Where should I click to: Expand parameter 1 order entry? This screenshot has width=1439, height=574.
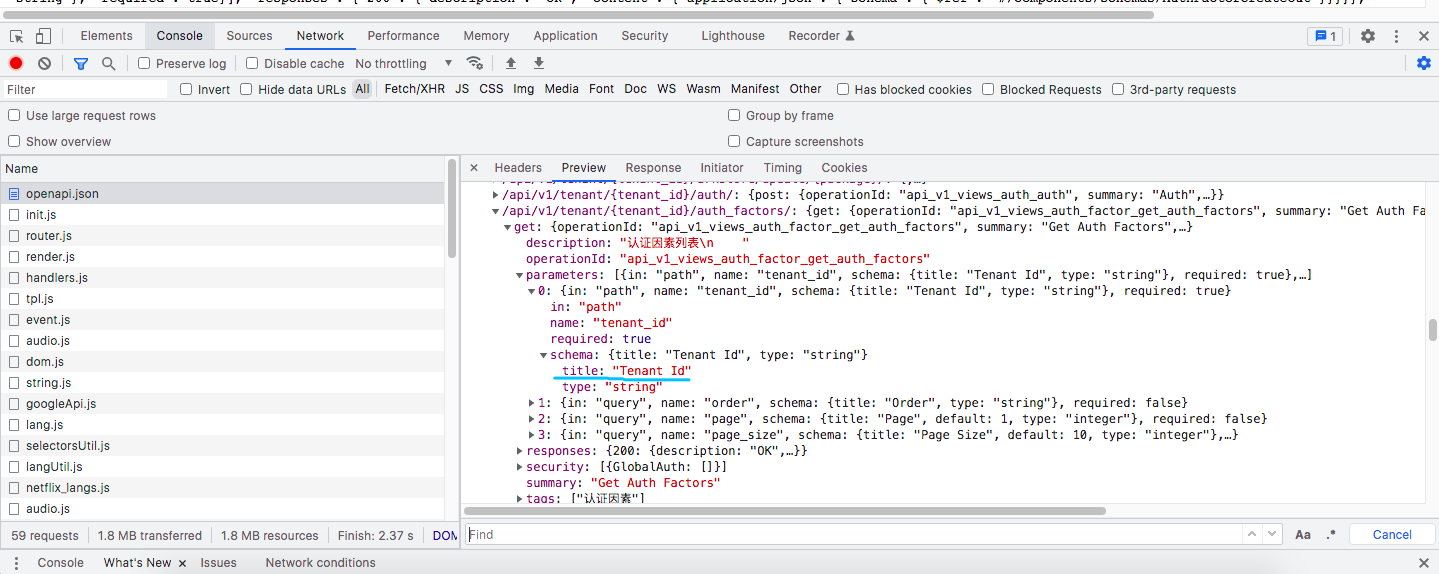(532, 403)
